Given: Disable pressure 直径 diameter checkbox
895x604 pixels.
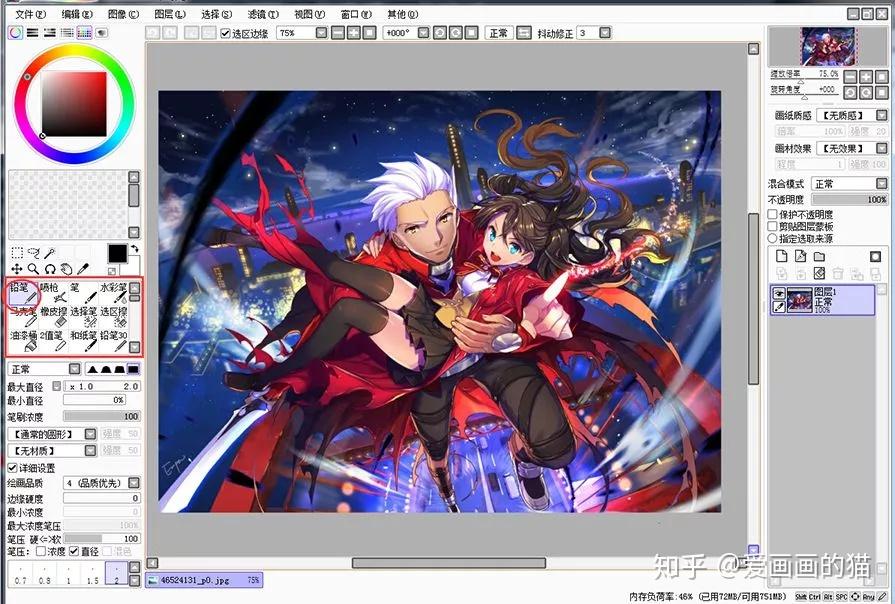Looking at the screenshot, I should 74,551.
